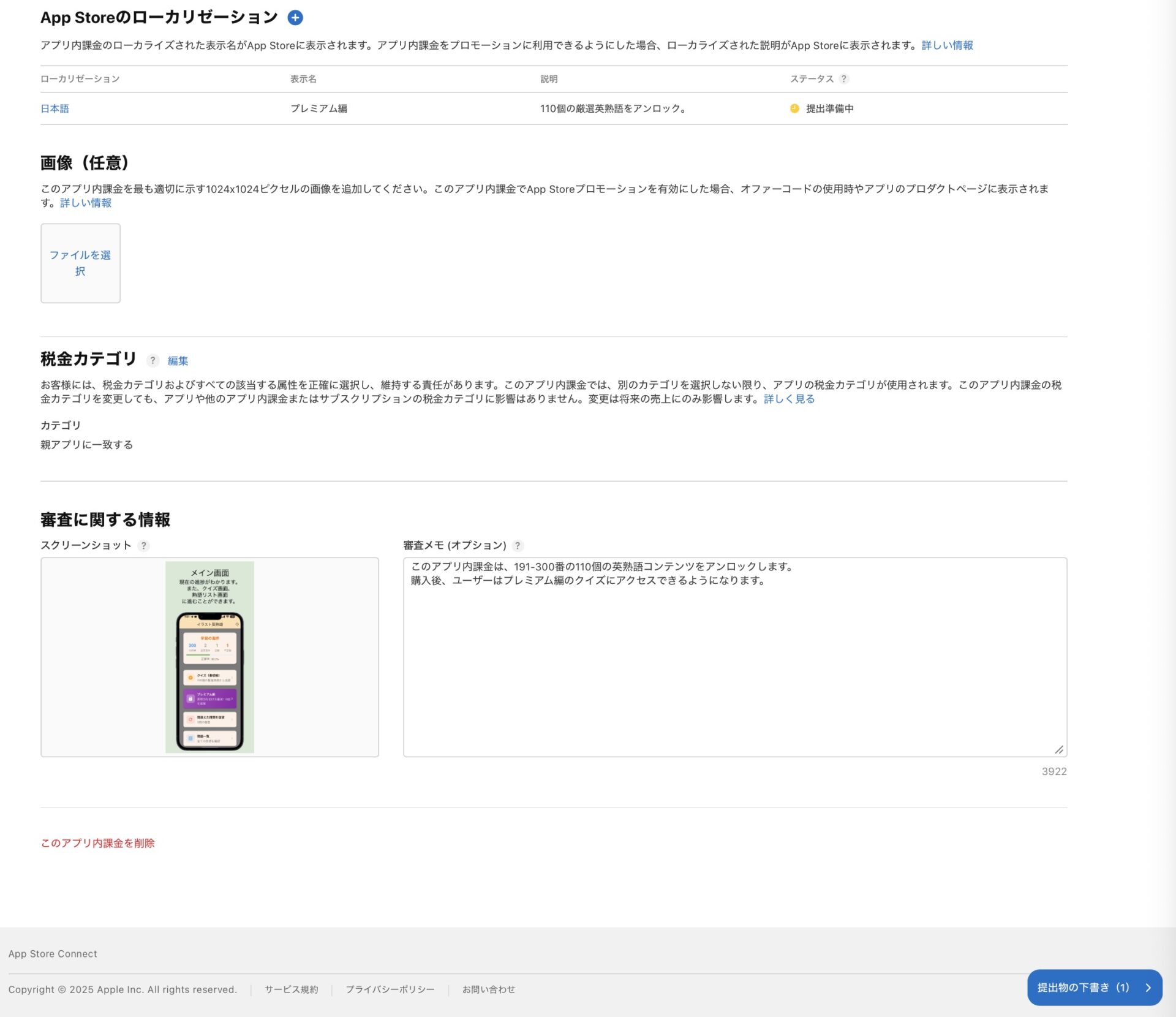Click help icon next to スクリーンショット label

[143, 545]
